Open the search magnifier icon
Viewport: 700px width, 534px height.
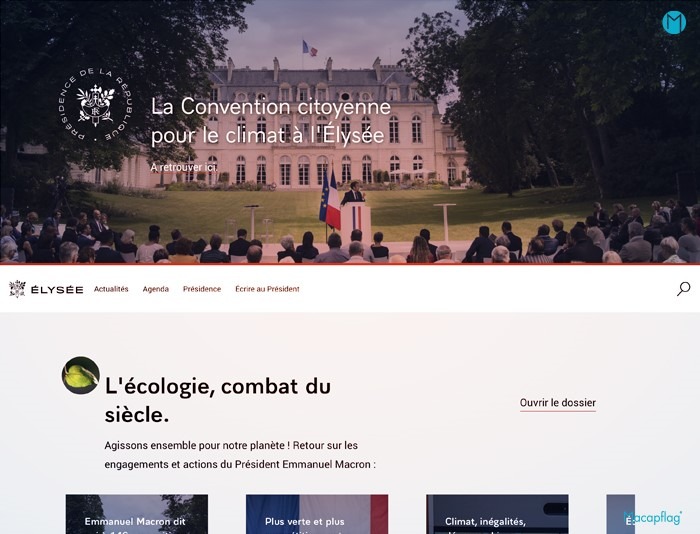point(683,288)
